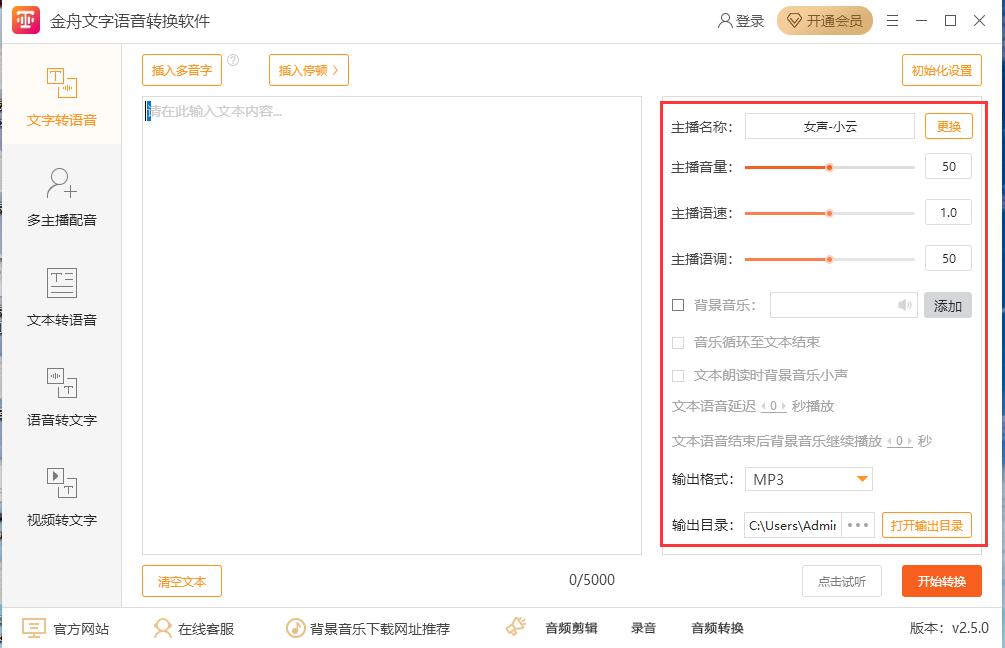The image size is (1005, 648).
Task: Open the hamburger main menu
Action: point(892,21)
